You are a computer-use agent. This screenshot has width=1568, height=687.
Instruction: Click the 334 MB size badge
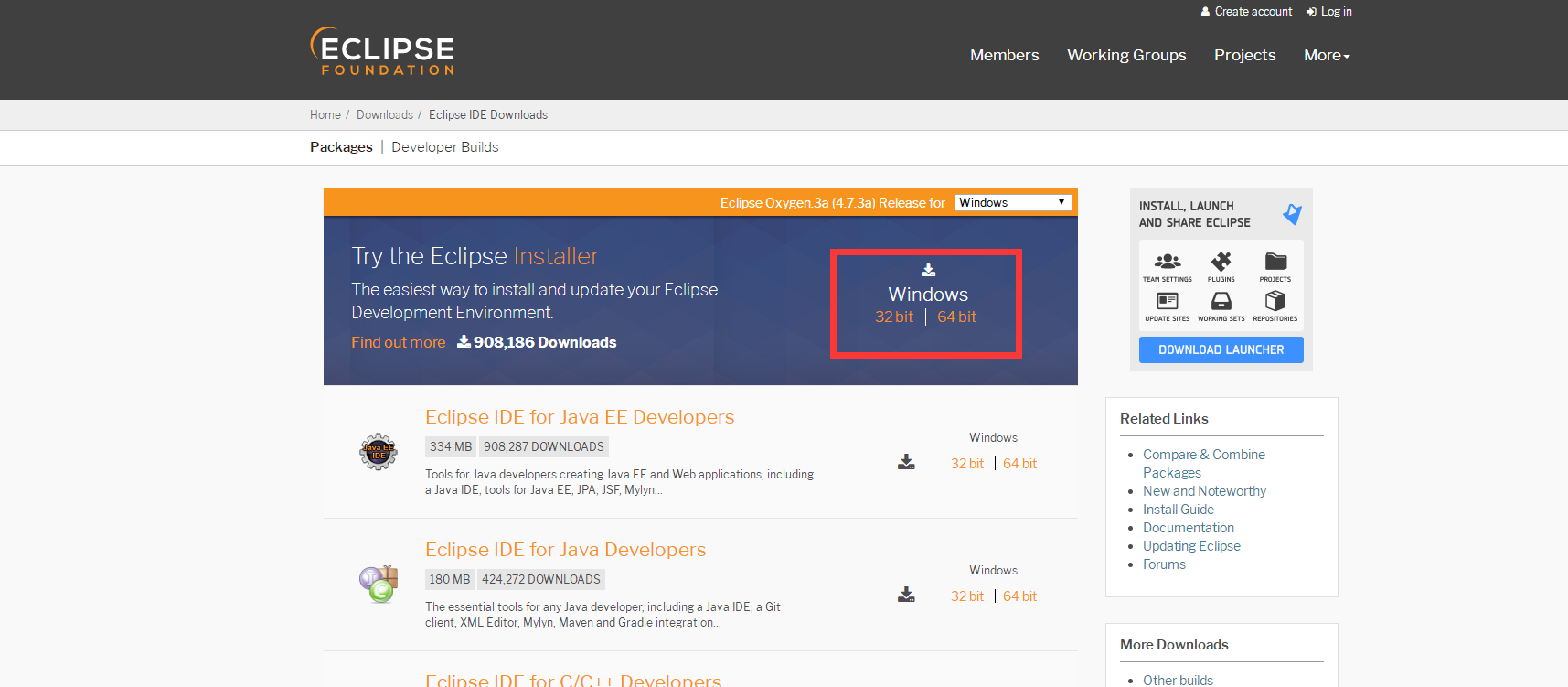tap(451, 446)
